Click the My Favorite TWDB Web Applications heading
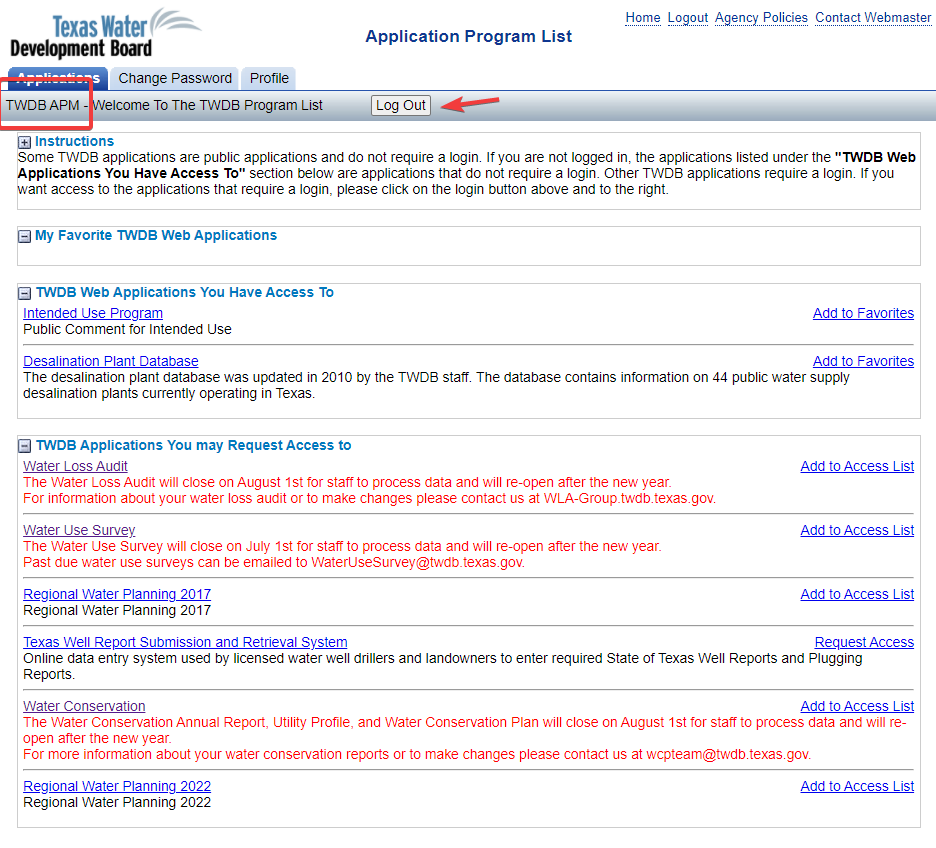 click(156, 236)
